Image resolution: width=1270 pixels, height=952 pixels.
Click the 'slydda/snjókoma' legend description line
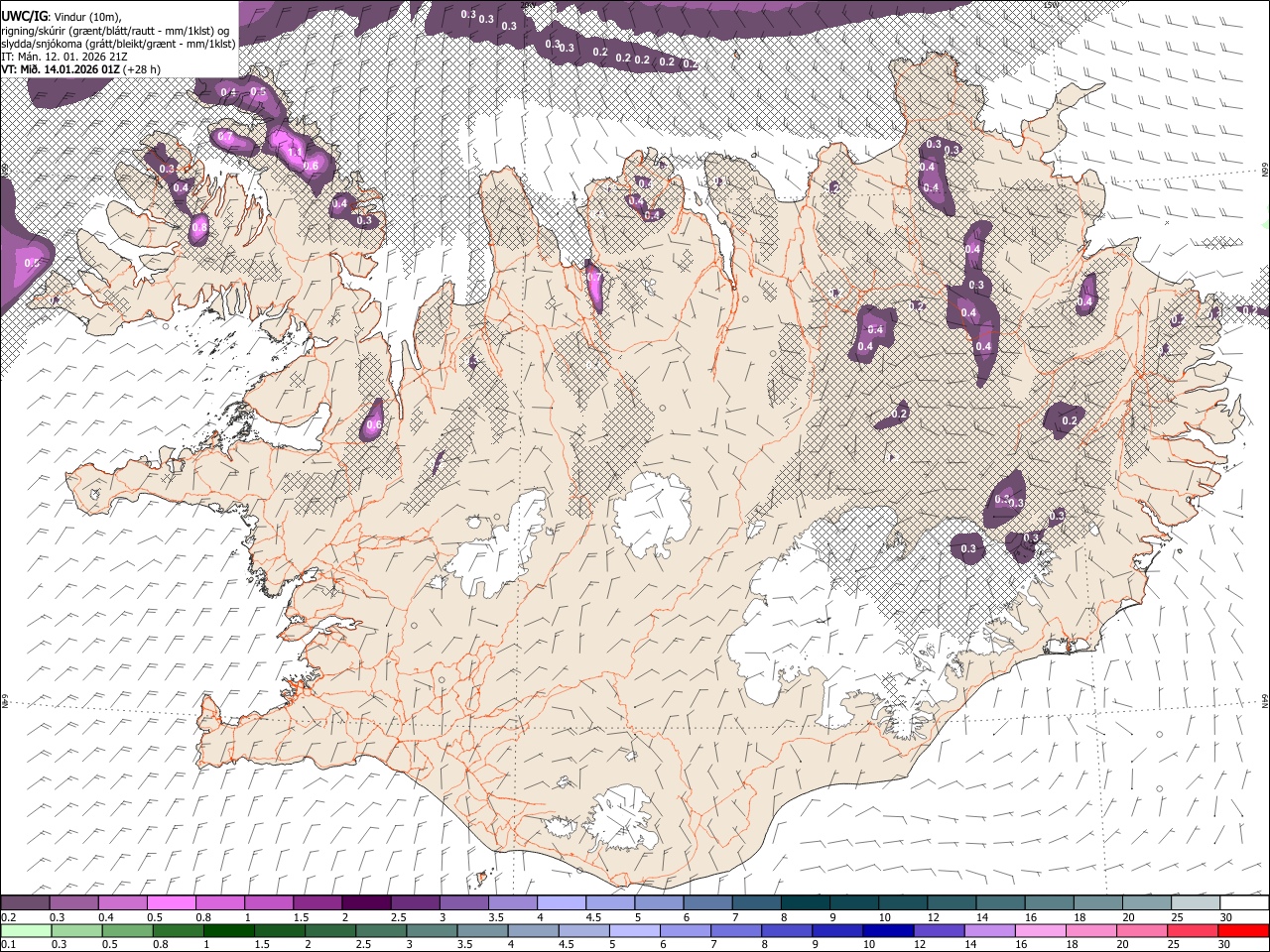(118, 44)
